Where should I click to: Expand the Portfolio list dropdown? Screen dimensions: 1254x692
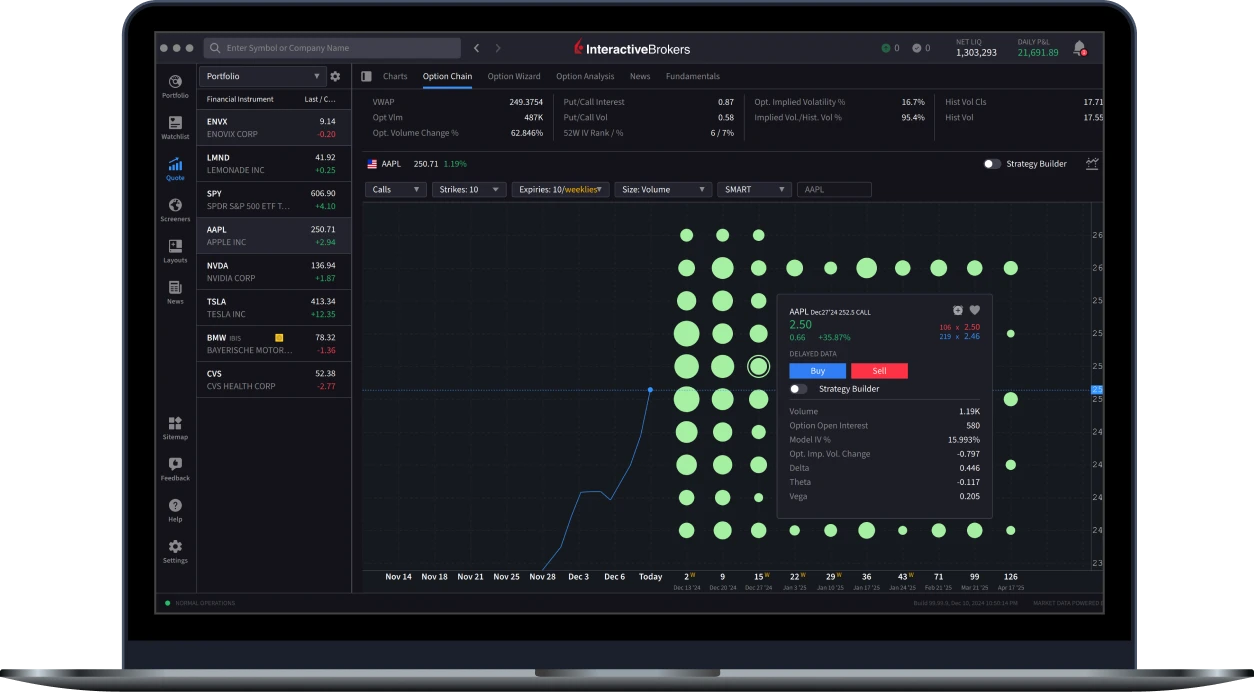click(262, 76)
